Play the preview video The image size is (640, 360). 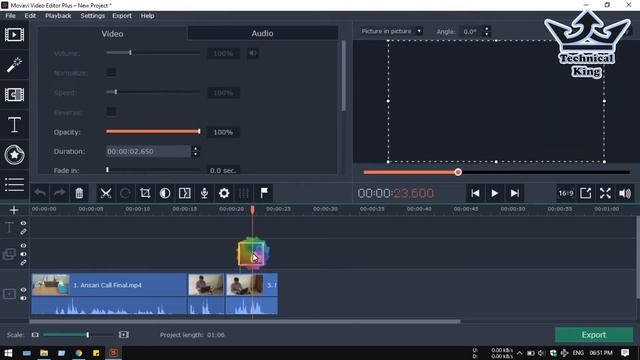(495, 193)
